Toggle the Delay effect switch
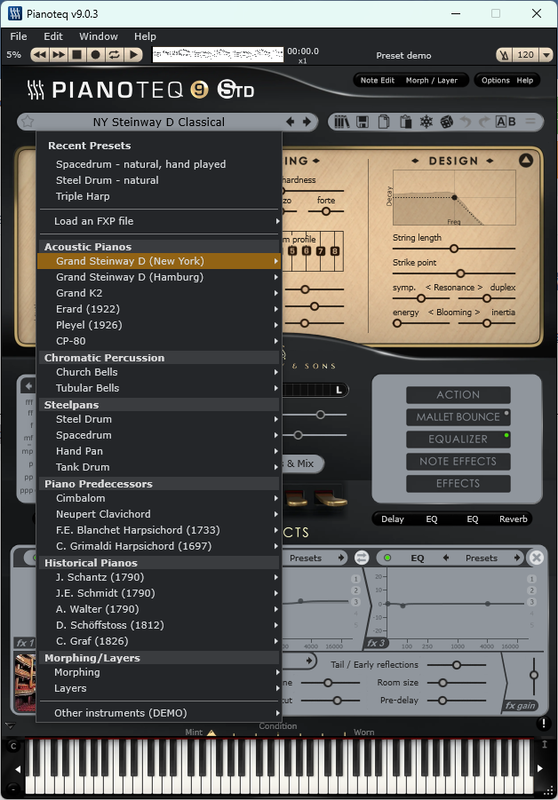This screenshot has width=558, height=800. click(x=392, y=519)
